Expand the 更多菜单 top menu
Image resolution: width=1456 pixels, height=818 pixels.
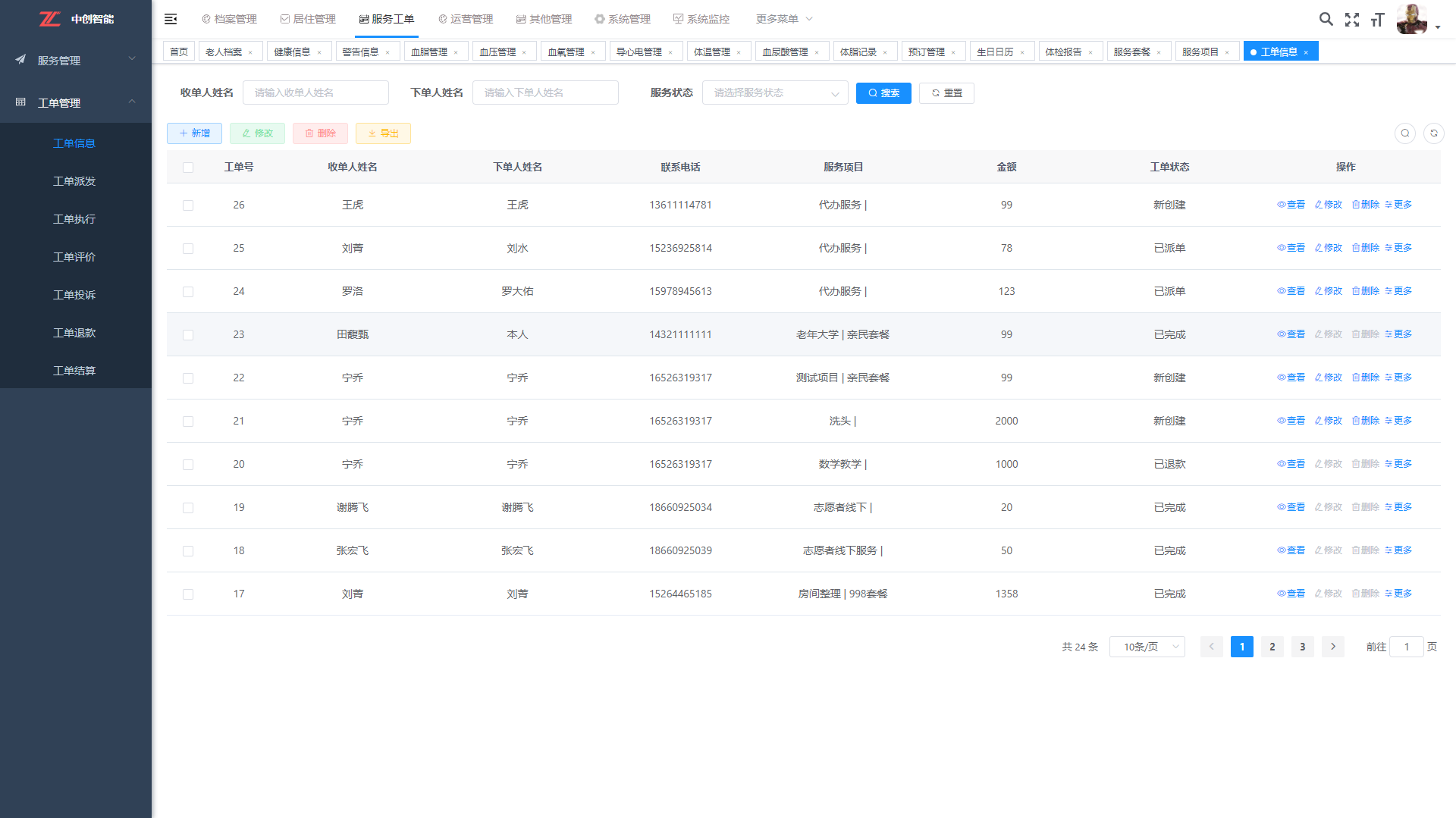click(783, 19)
